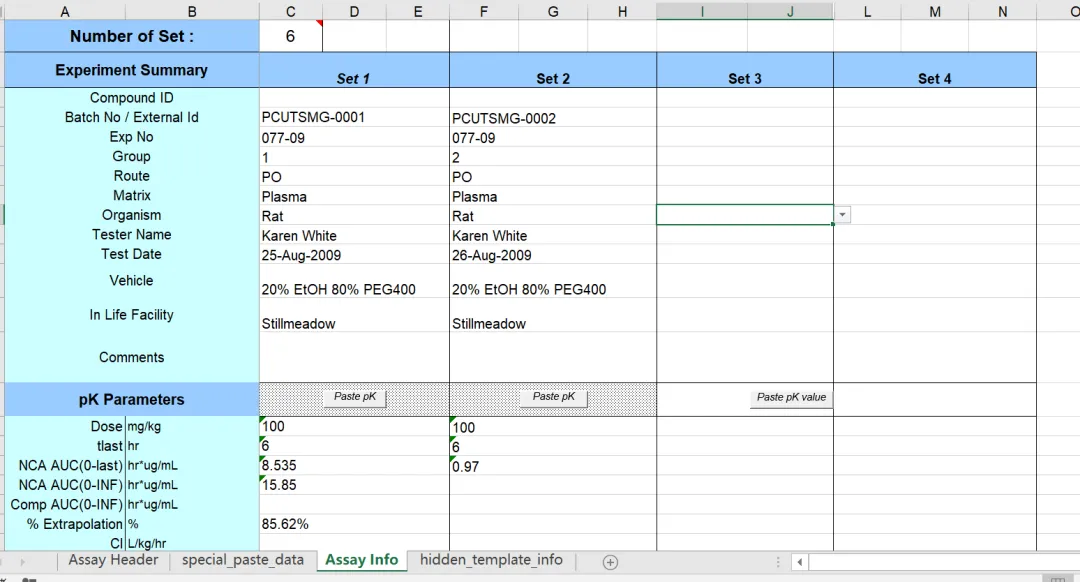Click the Set 4 header cell

pyautogui.click(x=935, y=71)
